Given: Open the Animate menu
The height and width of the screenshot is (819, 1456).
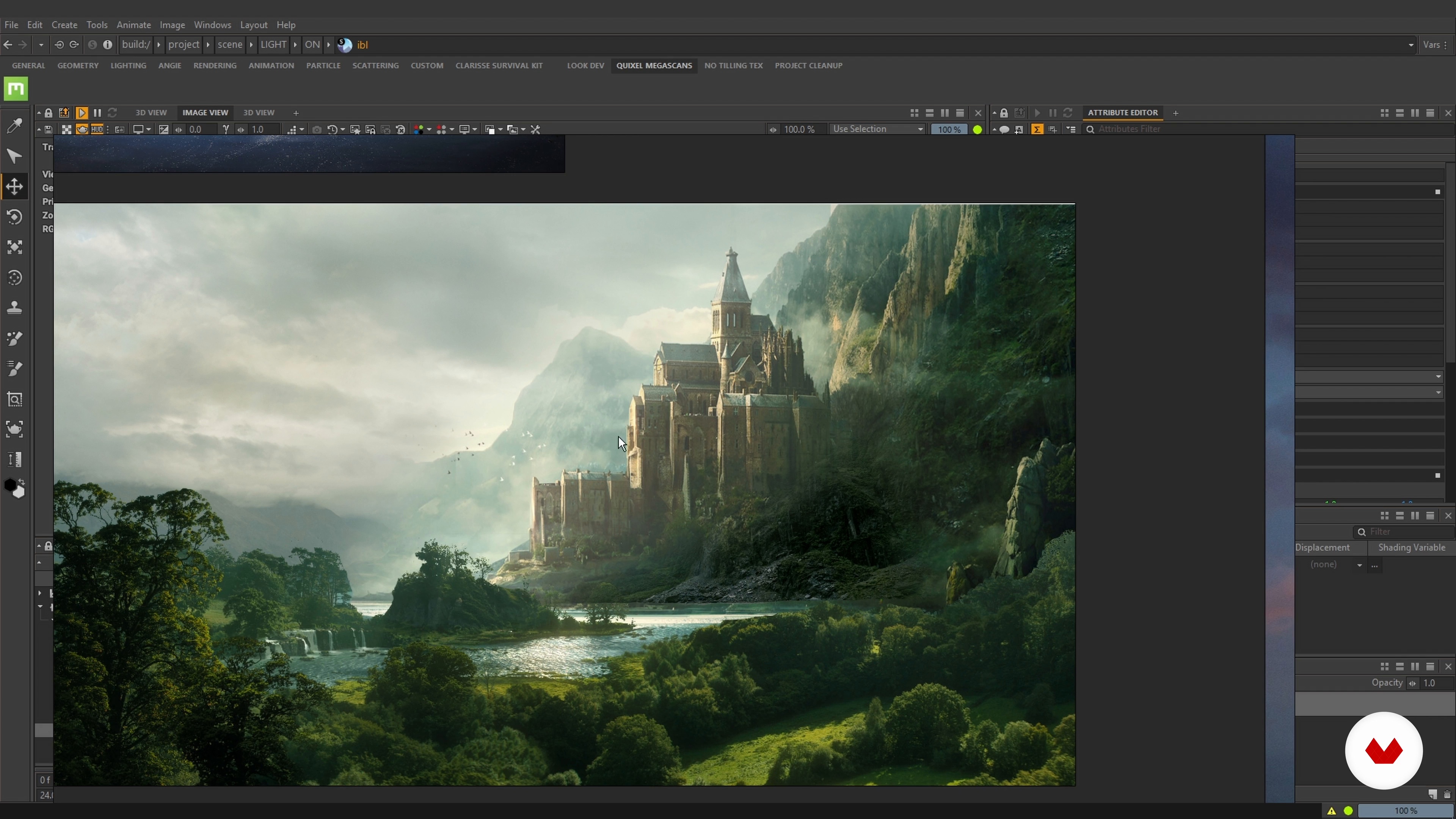Looking at the screenshot, I should click(133, 25).
